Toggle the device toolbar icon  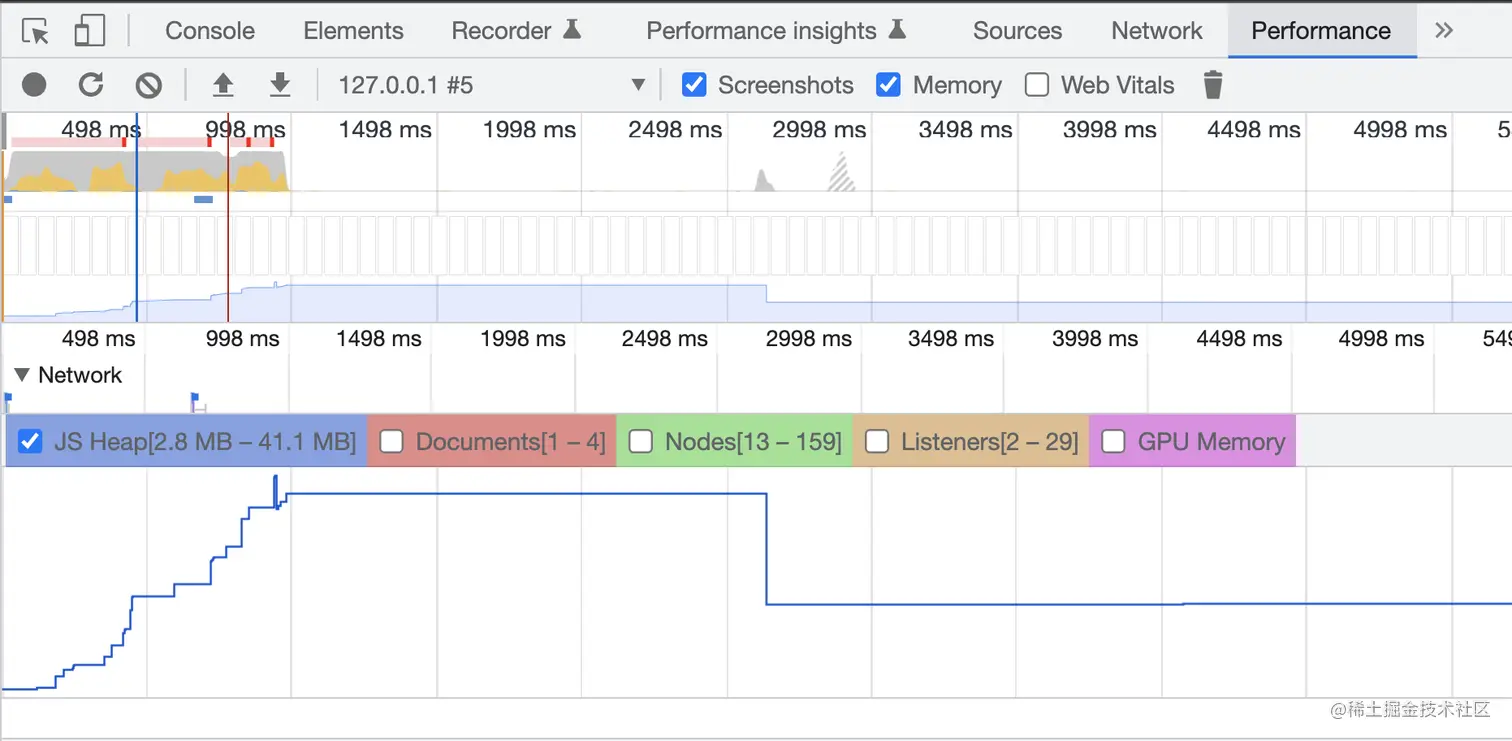pyautogui.click(x=90, y=31)
